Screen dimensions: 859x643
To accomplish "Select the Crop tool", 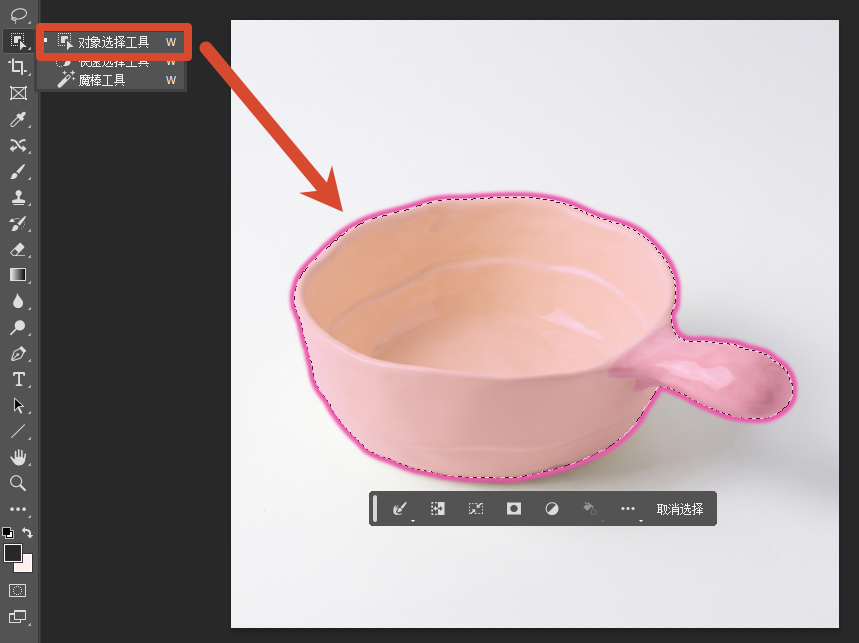I will coord(18,66).
